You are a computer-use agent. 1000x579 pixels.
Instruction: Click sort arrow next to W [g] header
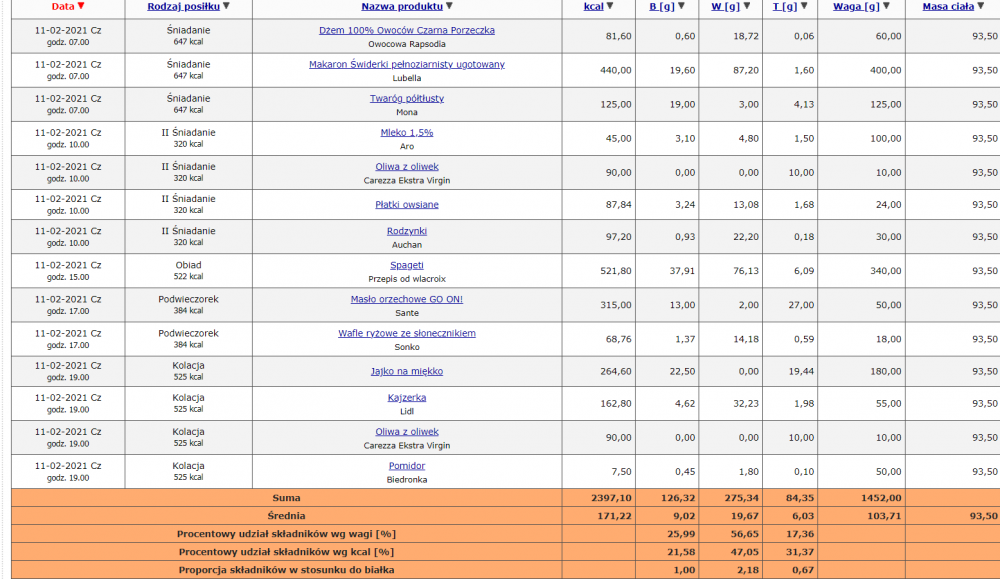(744, 6)
